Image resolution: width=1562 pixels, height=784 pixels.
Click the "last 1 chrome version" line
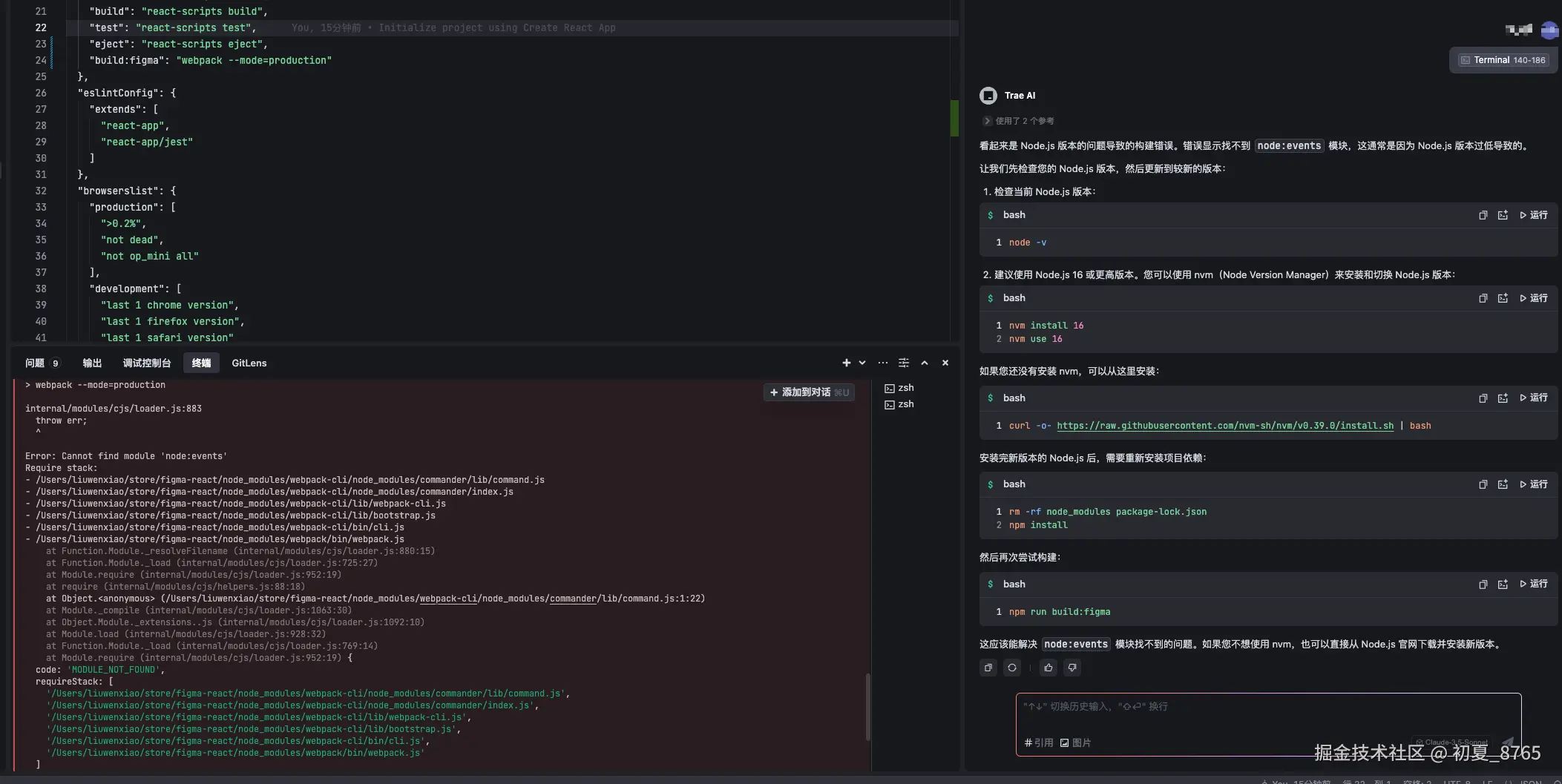pyautogui.click(x=170, y=306)
